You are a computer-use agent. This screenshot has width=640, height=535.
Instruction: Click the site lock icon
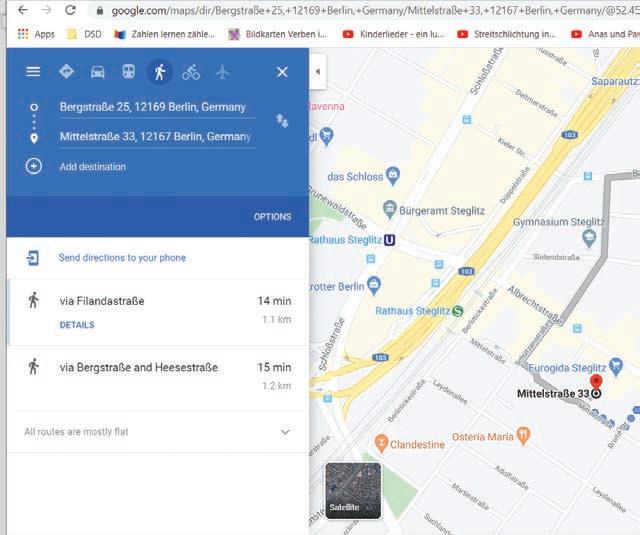pos(100,11)
